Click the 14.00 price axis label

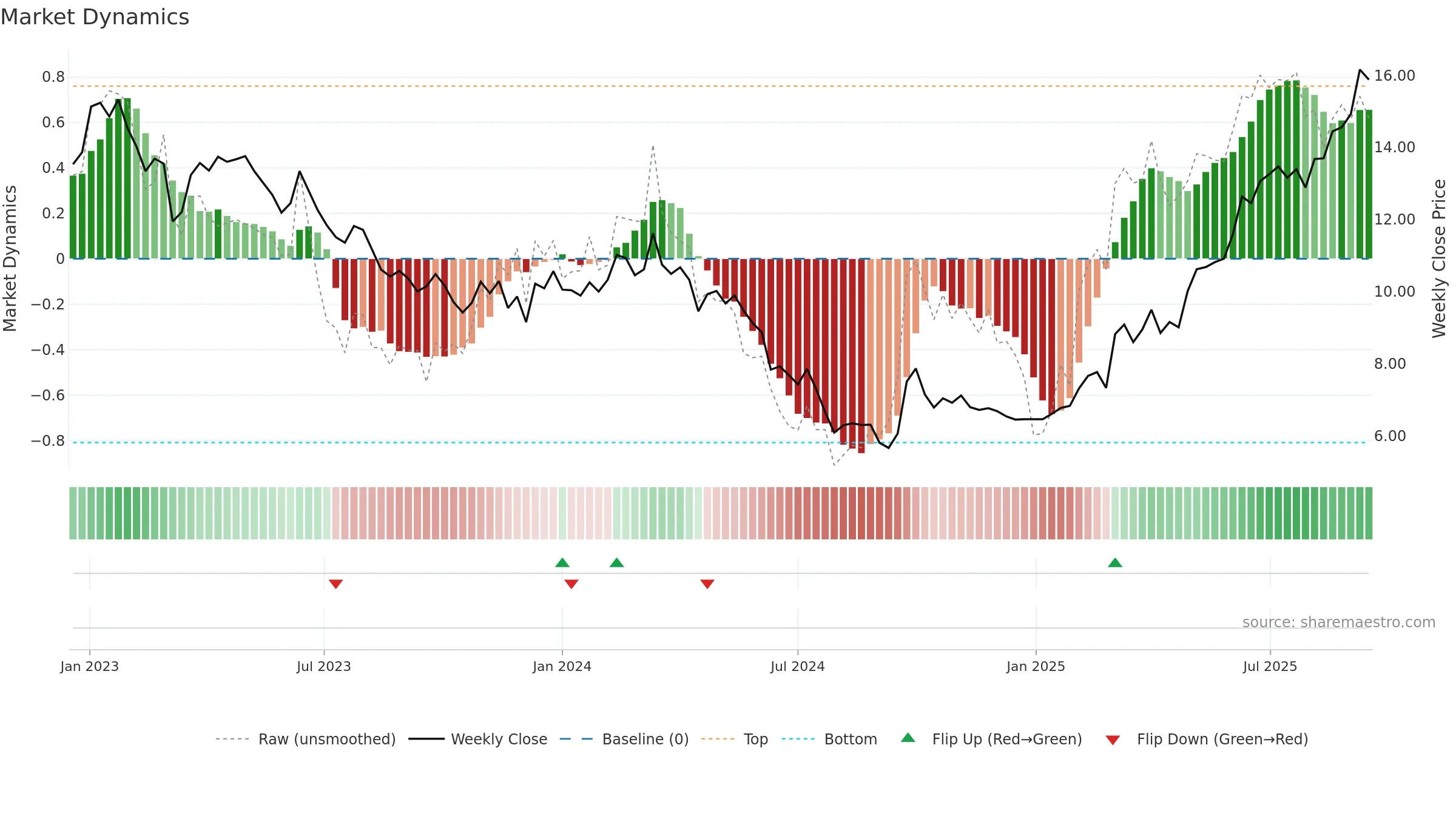[1395, 147]
